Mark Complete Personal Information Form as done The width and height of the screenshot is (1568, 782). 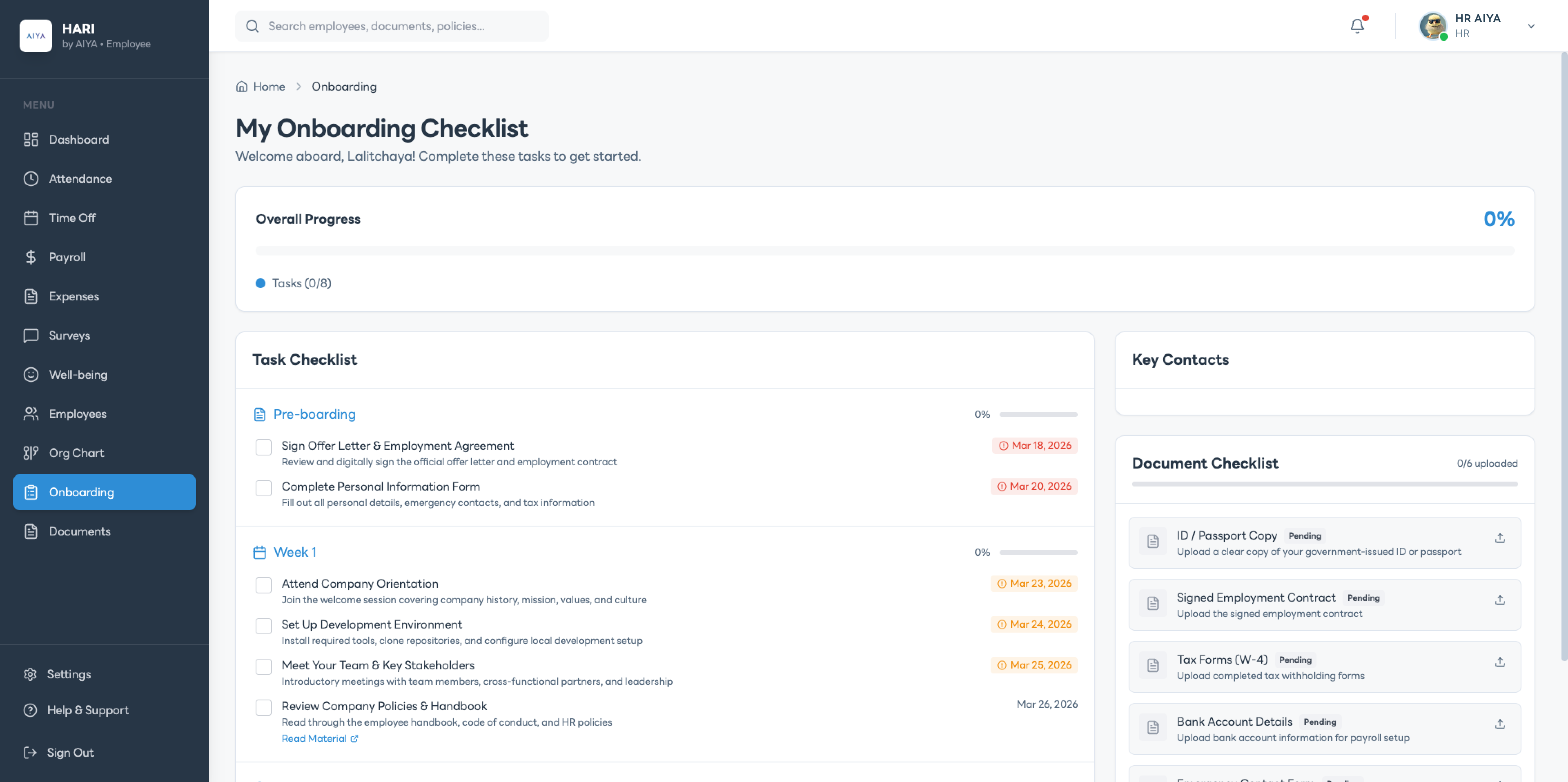click(263, 487)
